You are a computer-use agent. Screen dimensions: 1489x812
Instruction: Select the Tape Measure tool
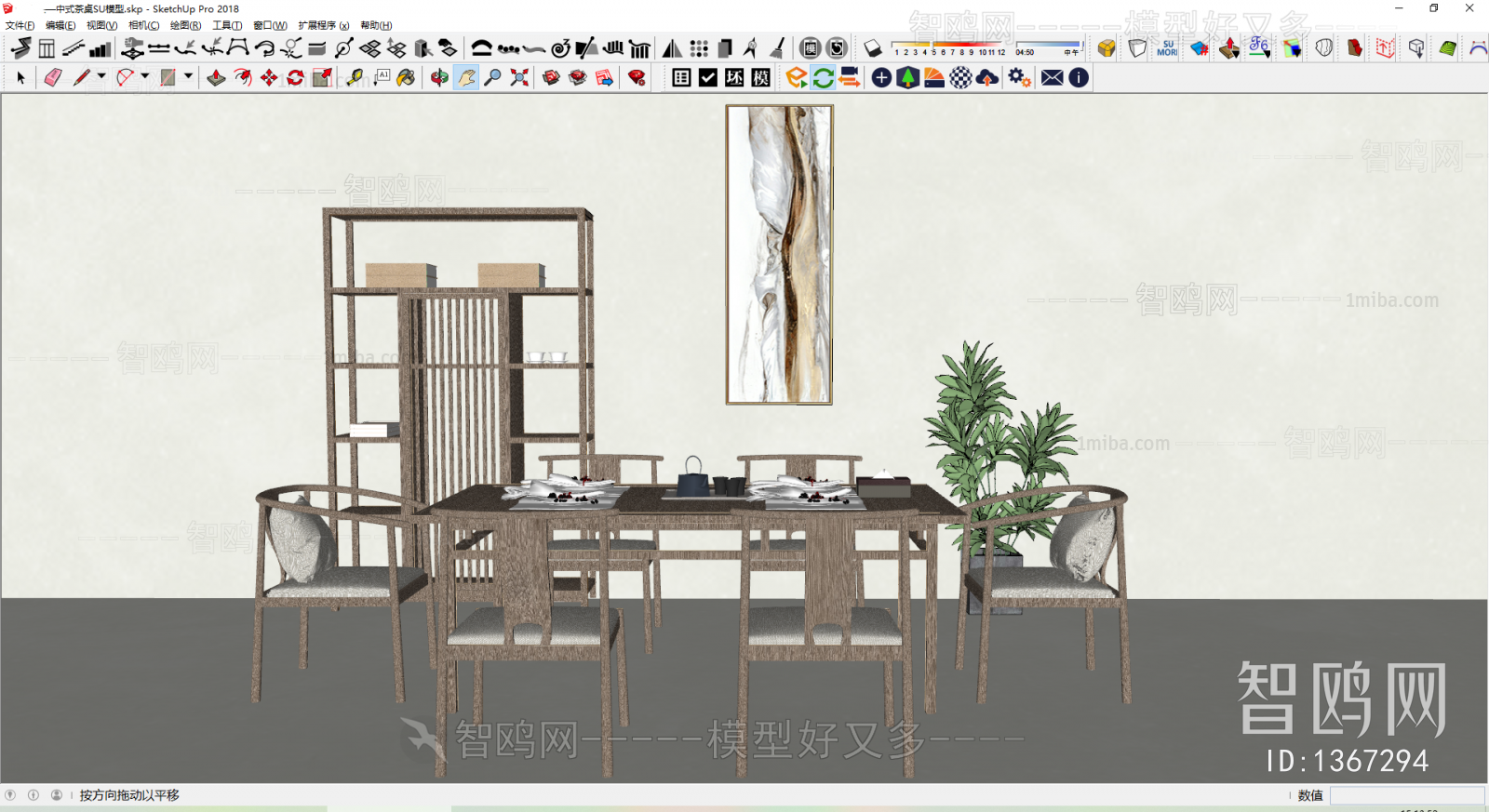coord(355,78)
